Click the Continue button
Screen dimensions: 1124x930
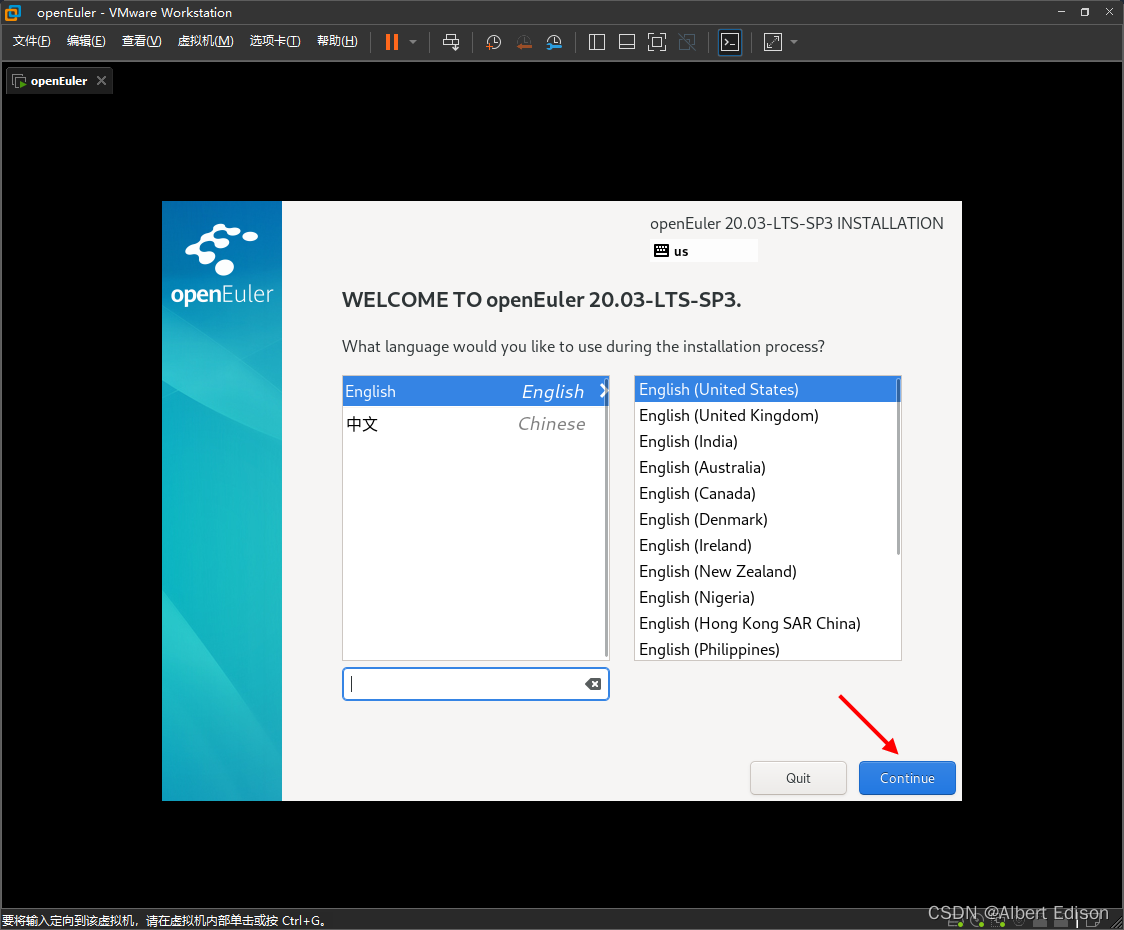(x=906, y=778)
